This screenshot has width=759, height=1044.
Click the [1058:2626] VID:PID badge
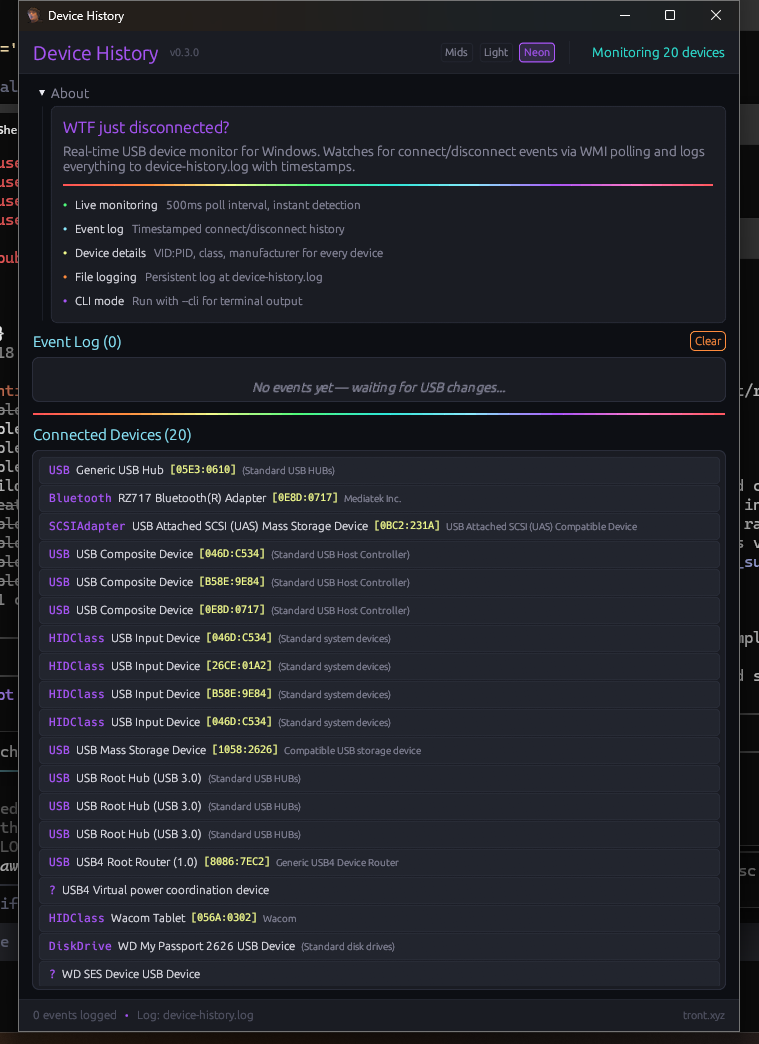[x=244, y=750]
